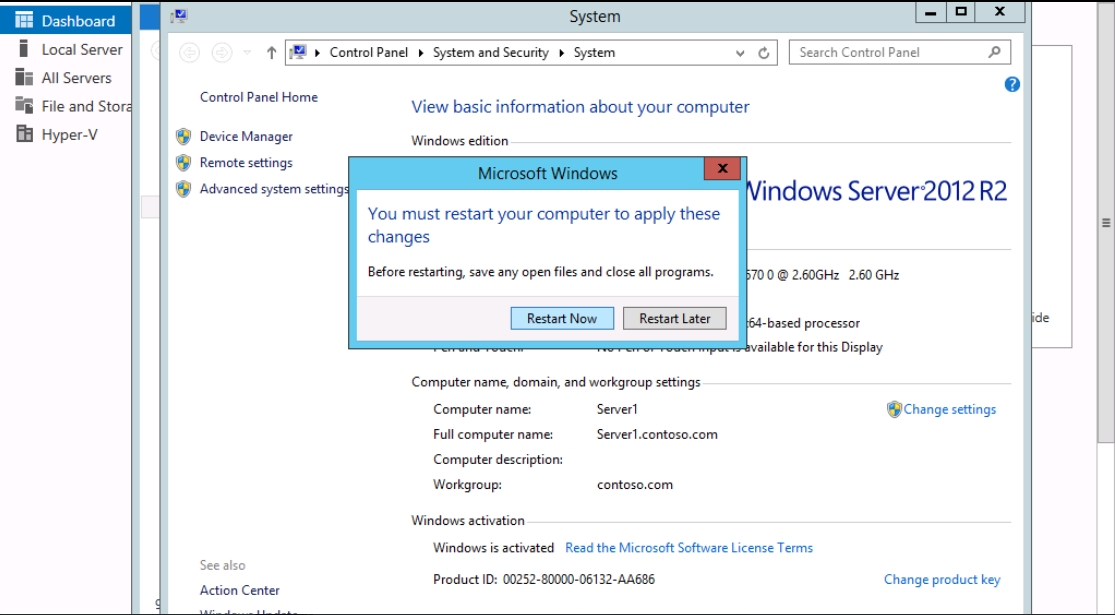Click Server1.contoso.com full computer name
Screen dimensions: 1115x615
657,434
